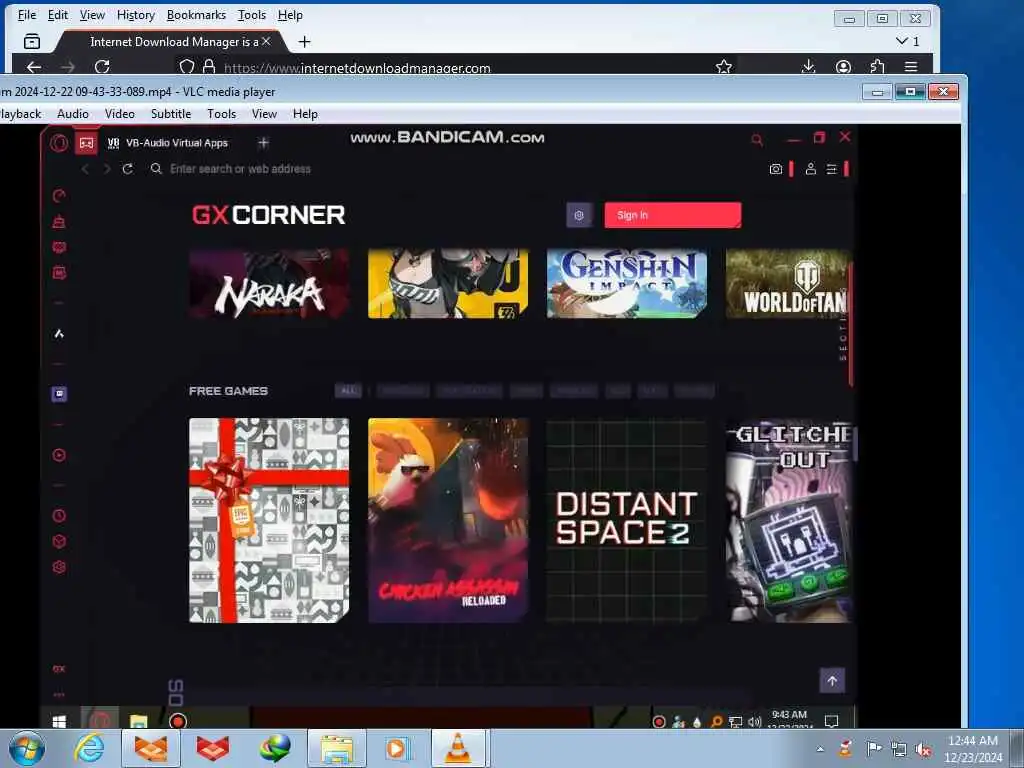This screenshot has height=768, width=1024.
Task: Open the GX Corner gamepad icon in the Opera tab bar
Action: tap(86, 142)
